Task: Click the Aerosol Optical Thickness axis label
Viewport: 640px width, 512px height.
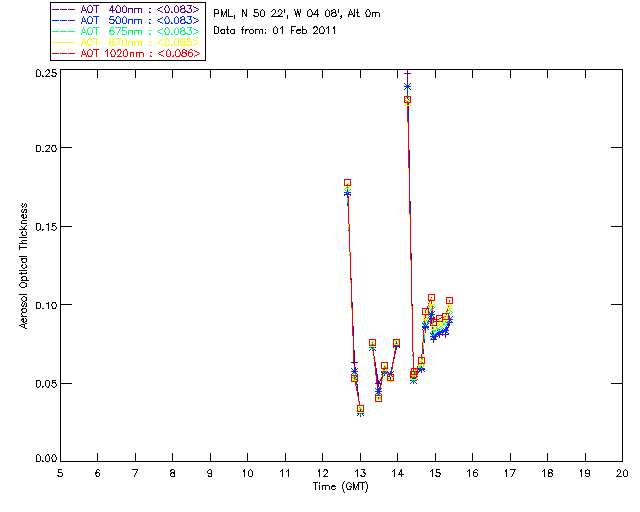Action: coord(24,266)
